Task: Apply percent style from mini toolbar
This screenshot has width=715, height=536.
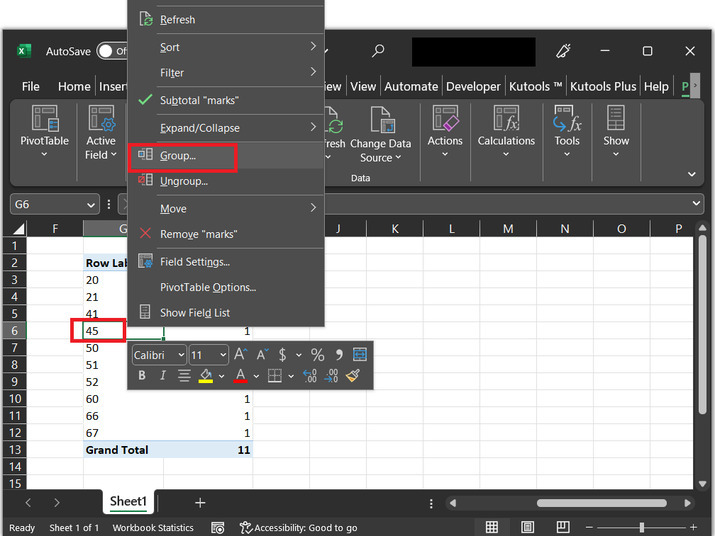Action: 317,355
